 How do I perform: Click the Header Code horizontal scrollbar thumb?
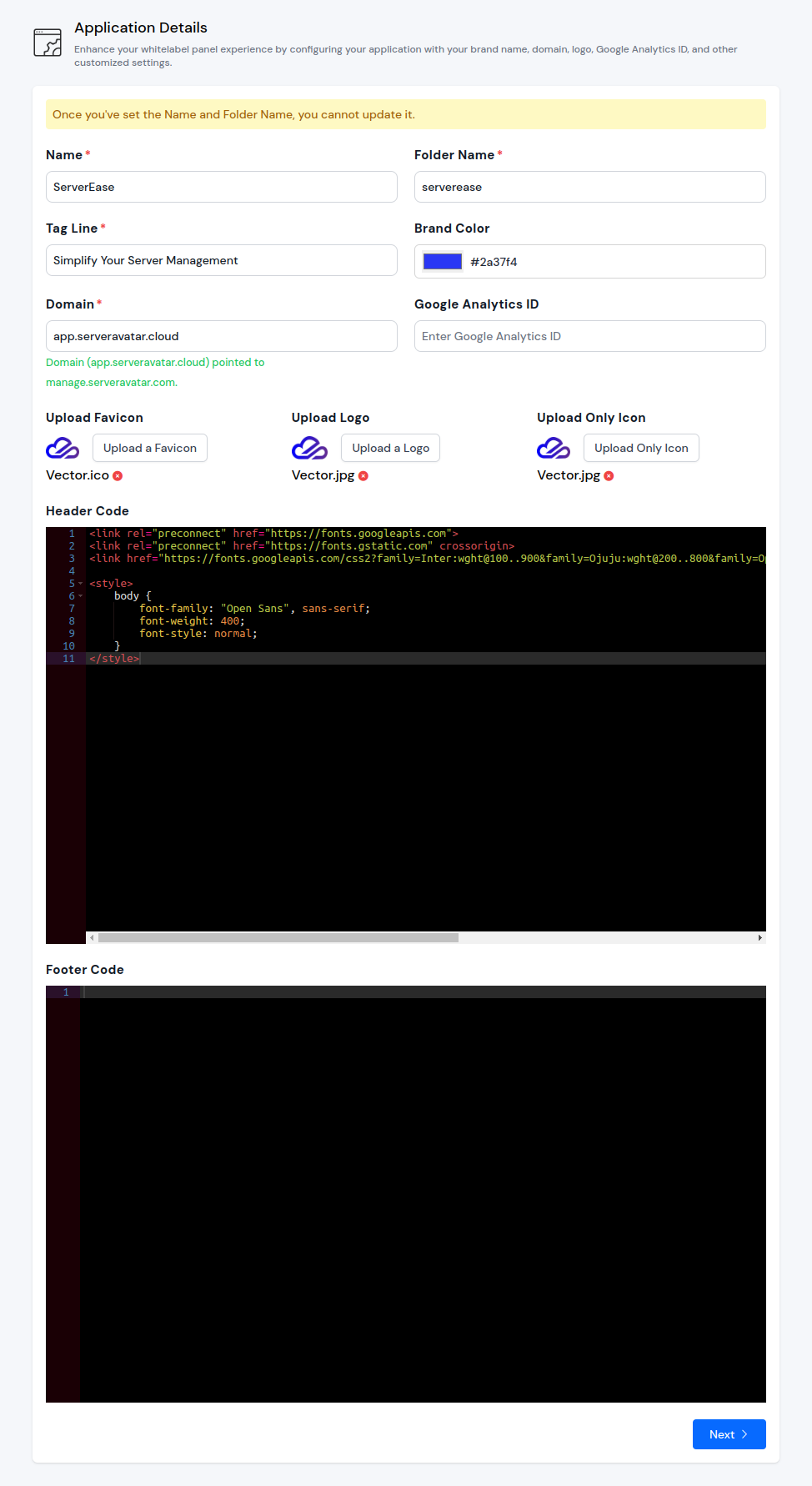(x=278, y=937)
